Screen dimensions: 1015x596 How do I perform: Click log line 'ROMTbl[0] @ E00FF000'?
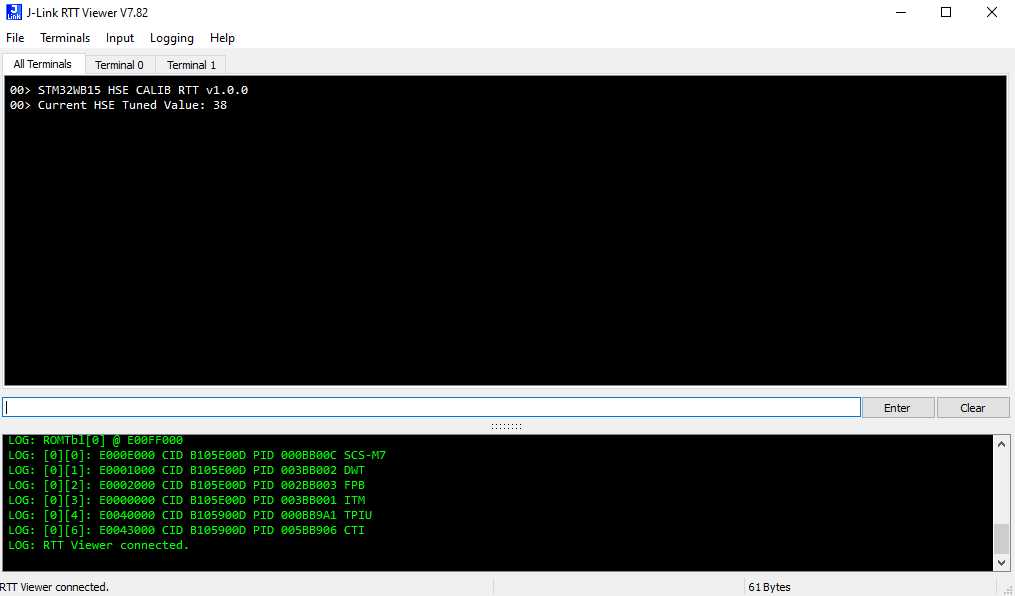point(96,440)
